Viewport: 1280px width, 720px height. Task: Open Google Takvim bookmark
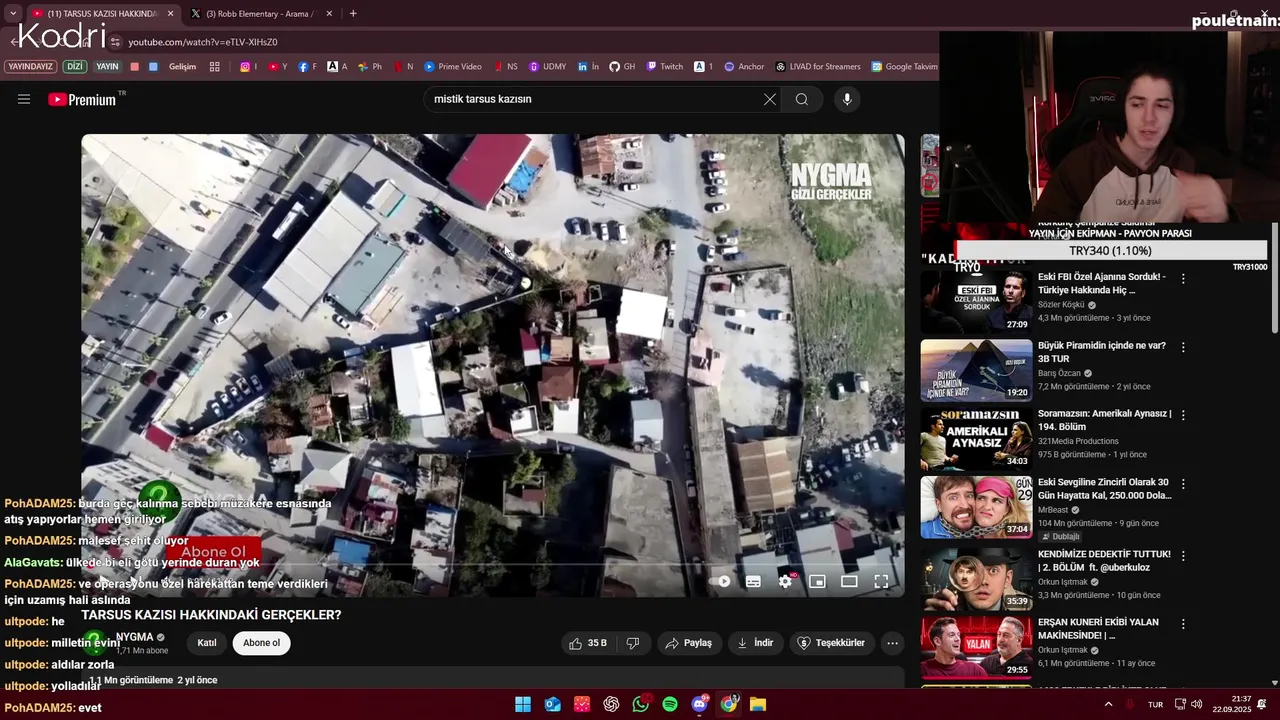point(904,67)
